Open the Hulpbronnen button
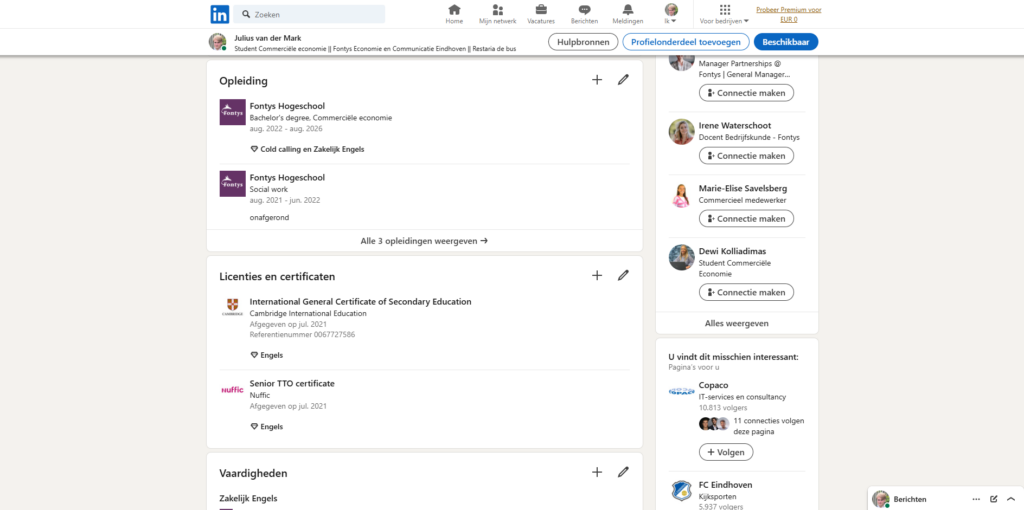The image size is (1024, 510). (583, 42)
